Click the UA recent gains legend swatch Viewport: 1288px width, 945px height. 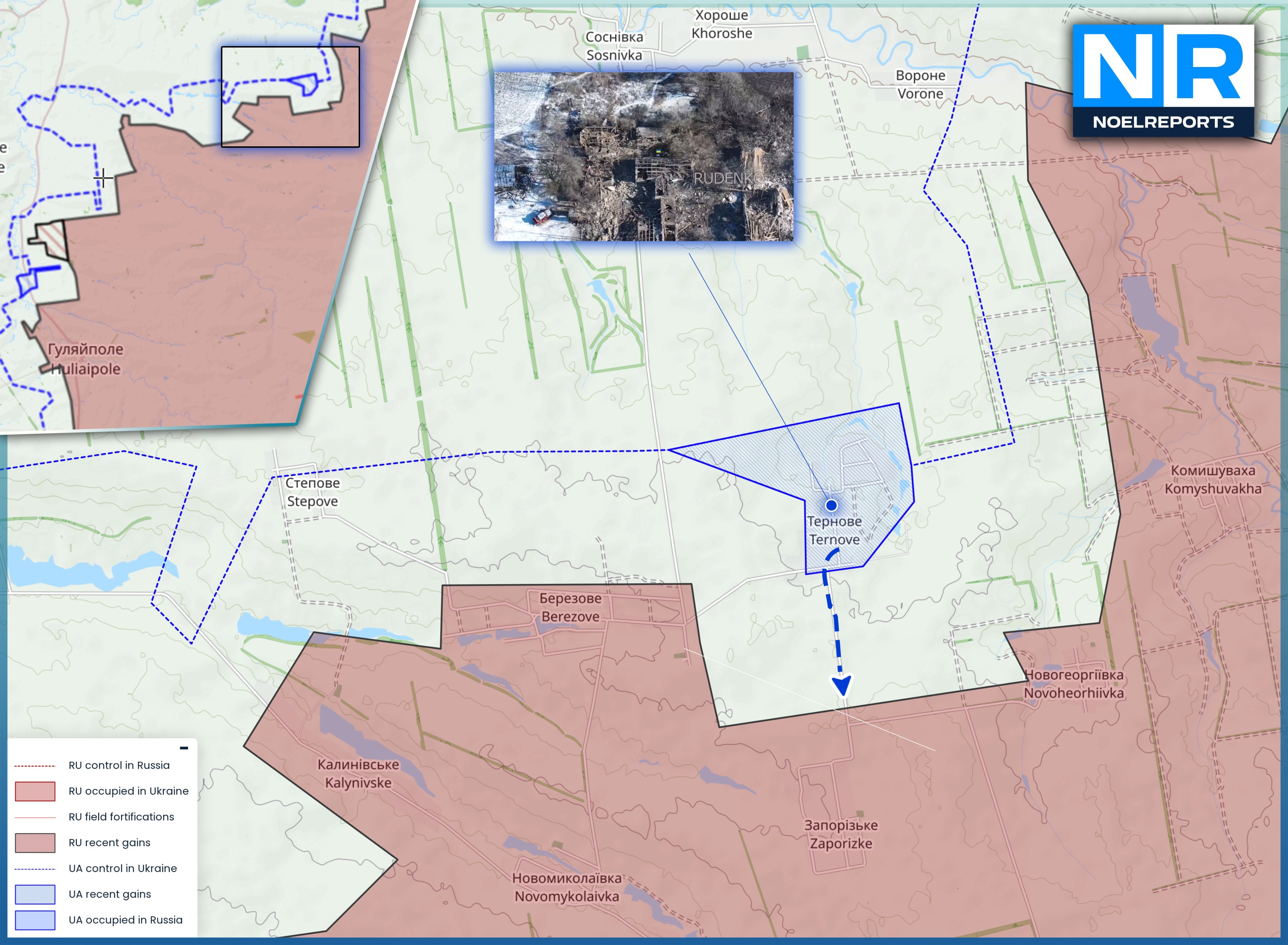35,894
